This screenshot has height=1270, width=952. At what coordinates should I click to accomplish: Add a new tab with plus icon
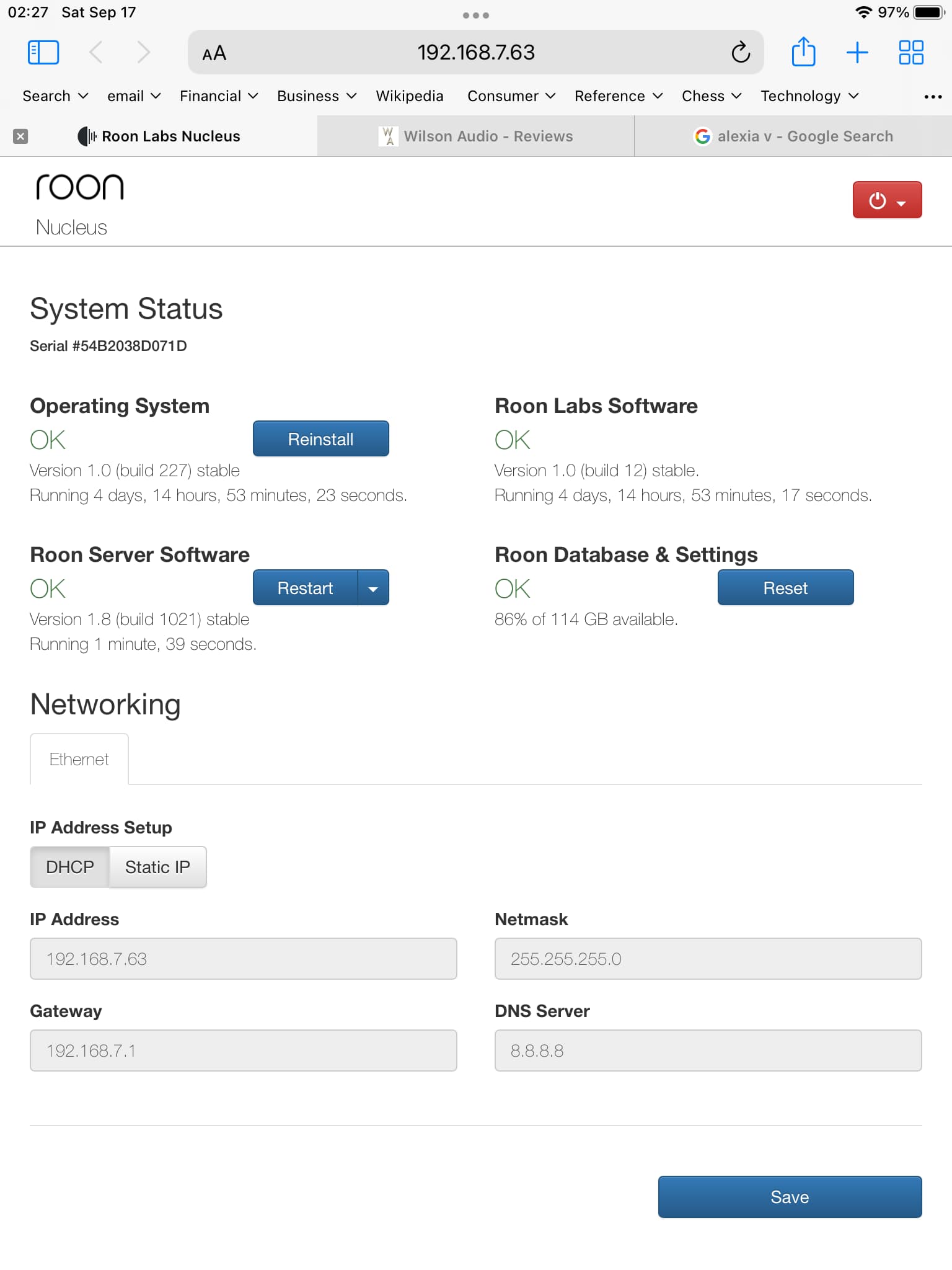click(857, 53)
